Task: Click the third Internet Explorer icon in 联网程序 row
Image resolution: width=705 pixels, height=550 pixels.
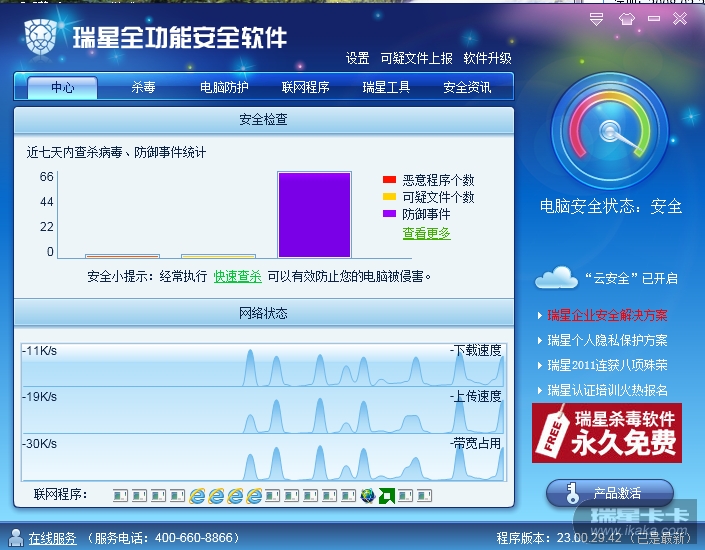Action: (x=235, y=496)
